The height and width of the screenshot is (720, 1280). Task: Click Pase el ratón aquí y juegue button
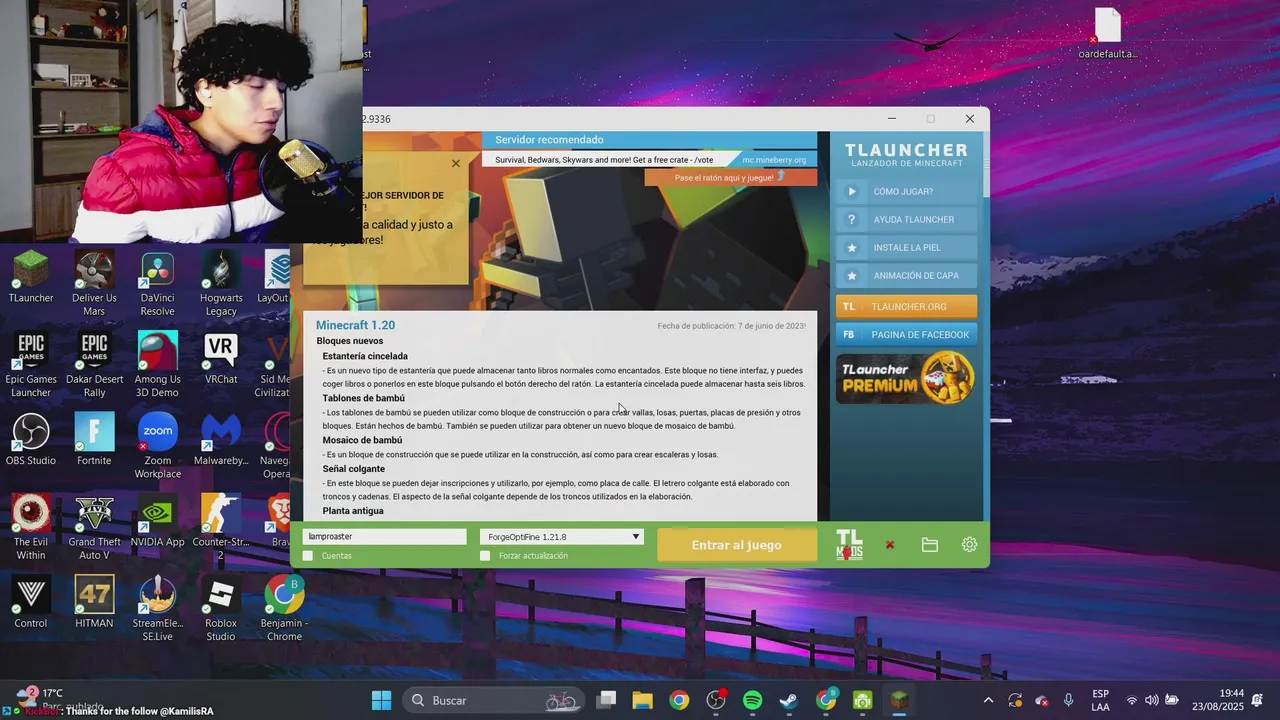point(730,177)
